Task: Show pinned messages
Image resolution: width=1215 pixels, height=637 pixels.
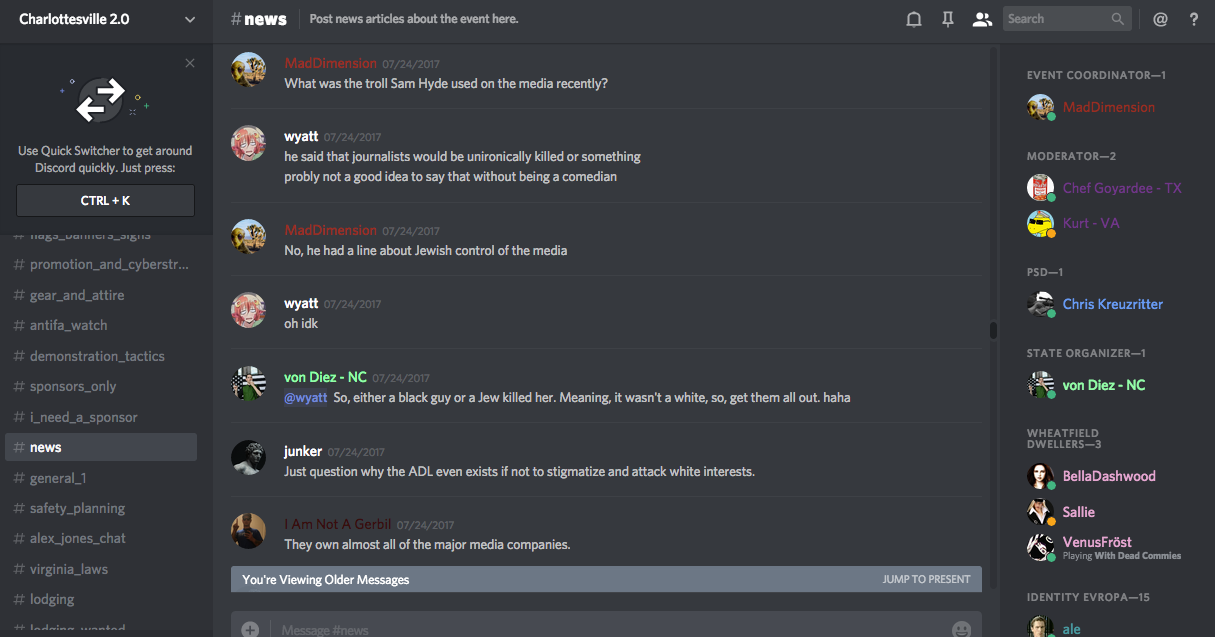Action: (948, 19)
